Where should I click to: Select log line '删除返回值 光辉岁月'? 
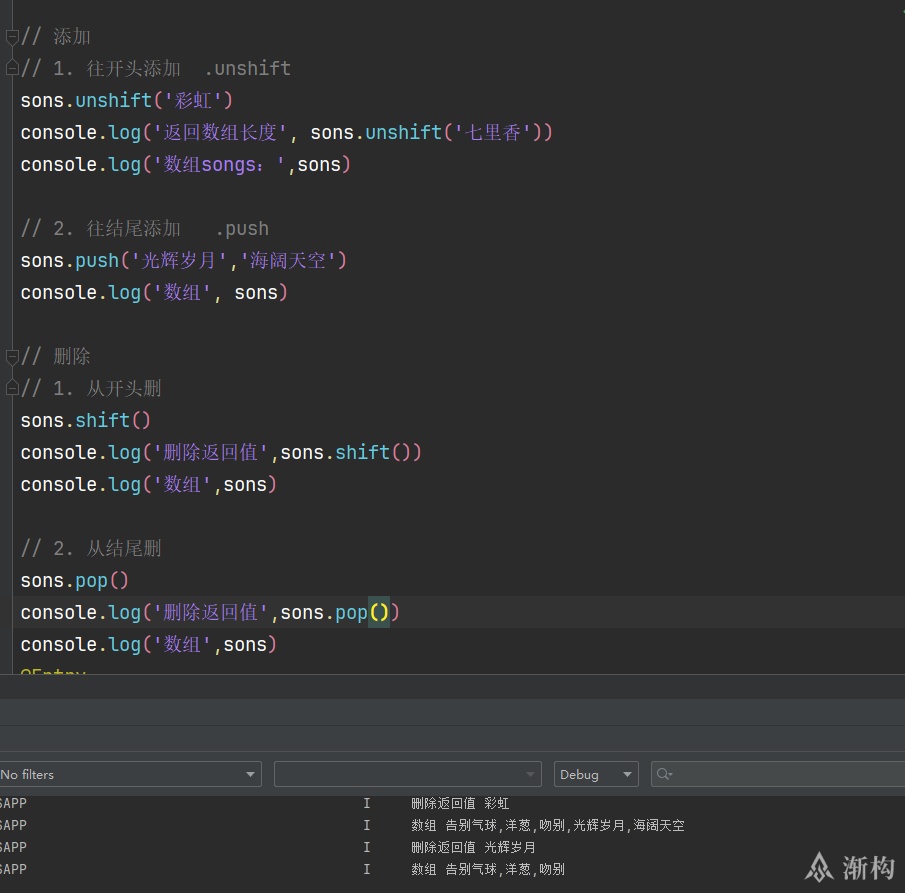pyautogui.click(x=473, y=847)
